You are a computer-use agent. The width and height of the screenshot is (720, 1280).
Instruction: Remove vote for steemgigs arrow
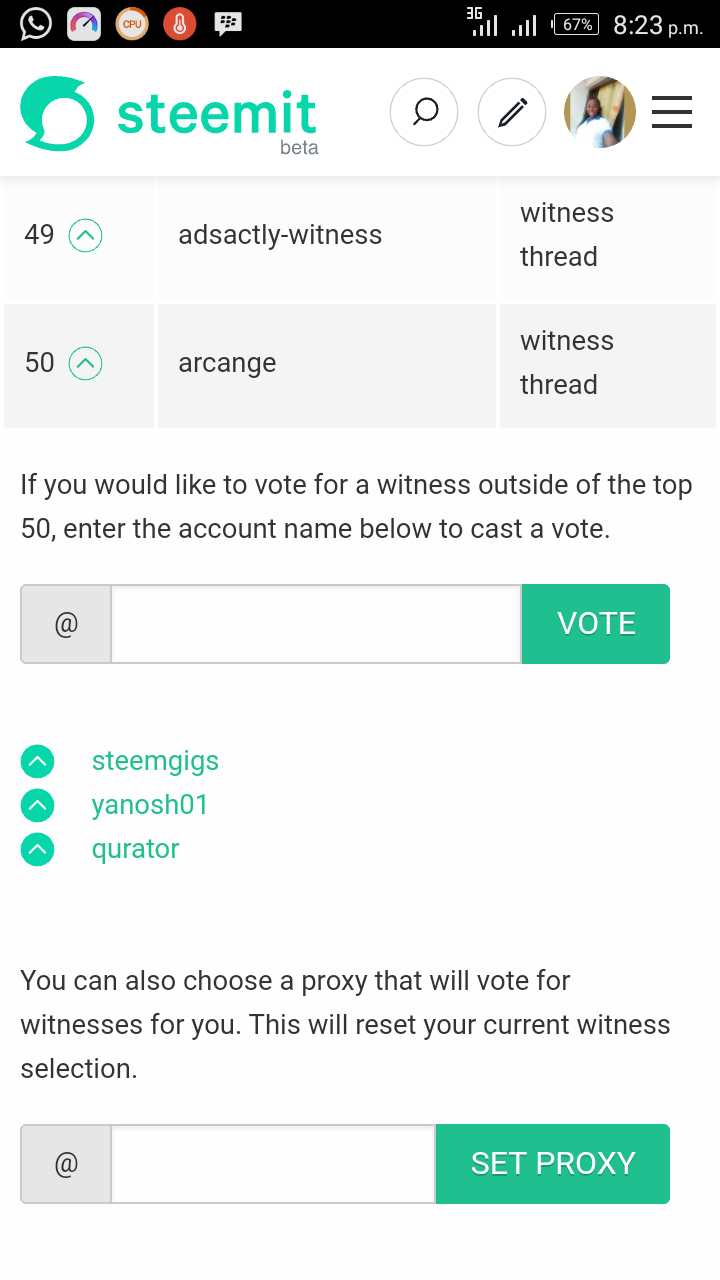point(37,762)
